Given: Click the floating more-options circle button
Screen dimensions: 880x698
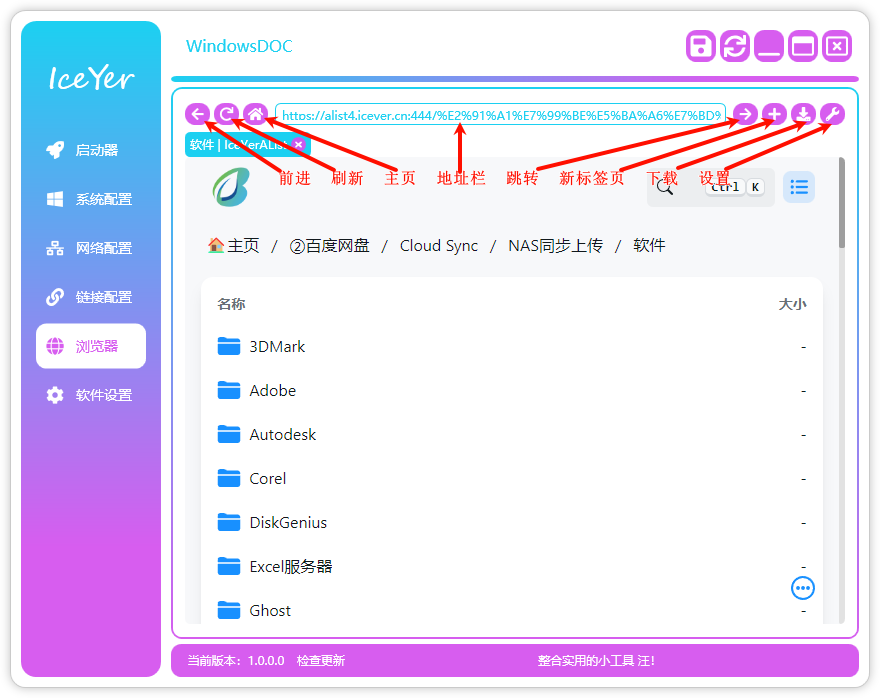Looking at the screenshot, I should pyautogui.click(x=803, y=588).
